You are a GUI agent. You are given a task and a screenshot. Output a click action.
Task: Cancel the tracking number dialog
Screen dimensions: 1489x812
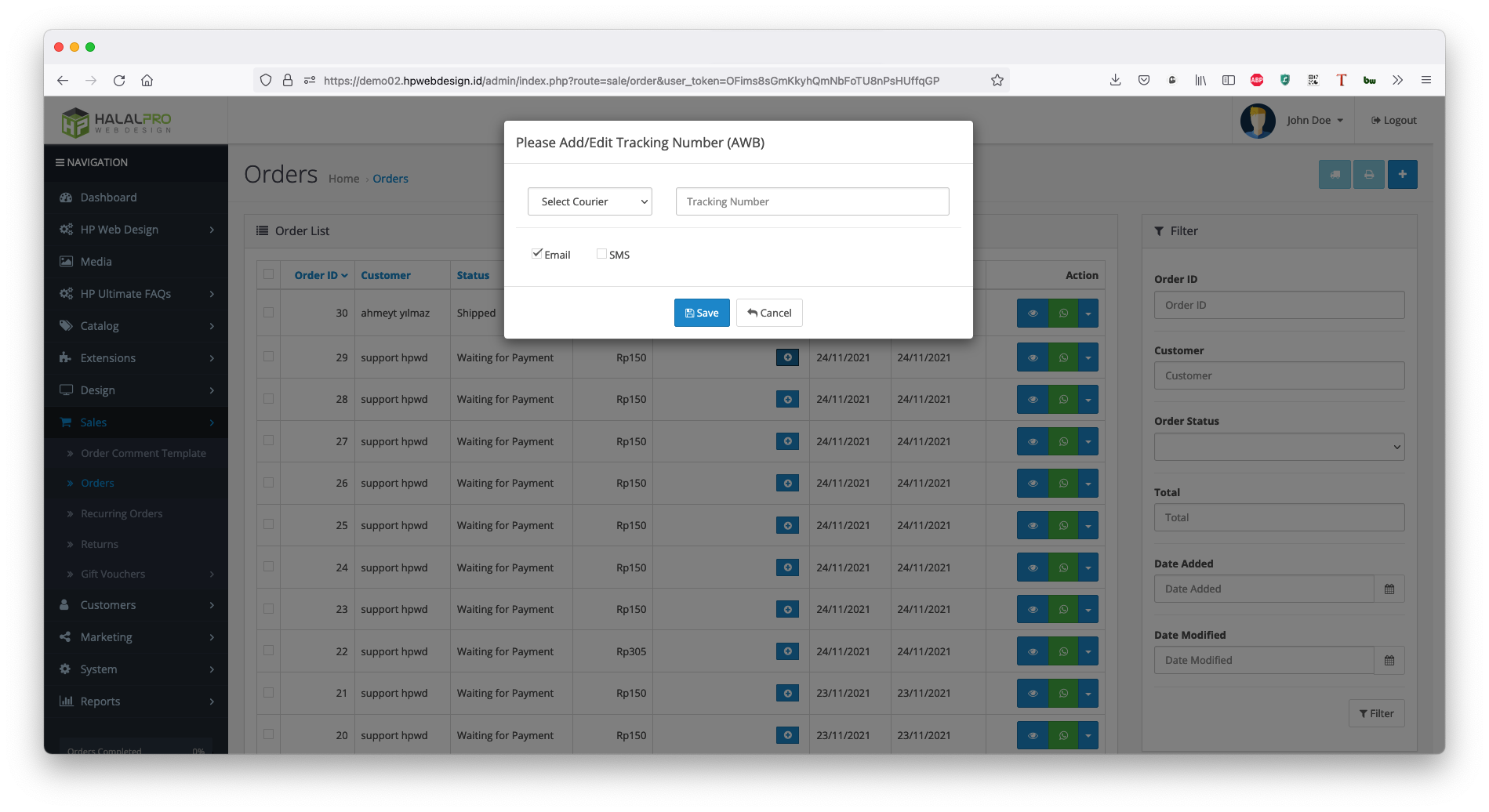(769, 313)
